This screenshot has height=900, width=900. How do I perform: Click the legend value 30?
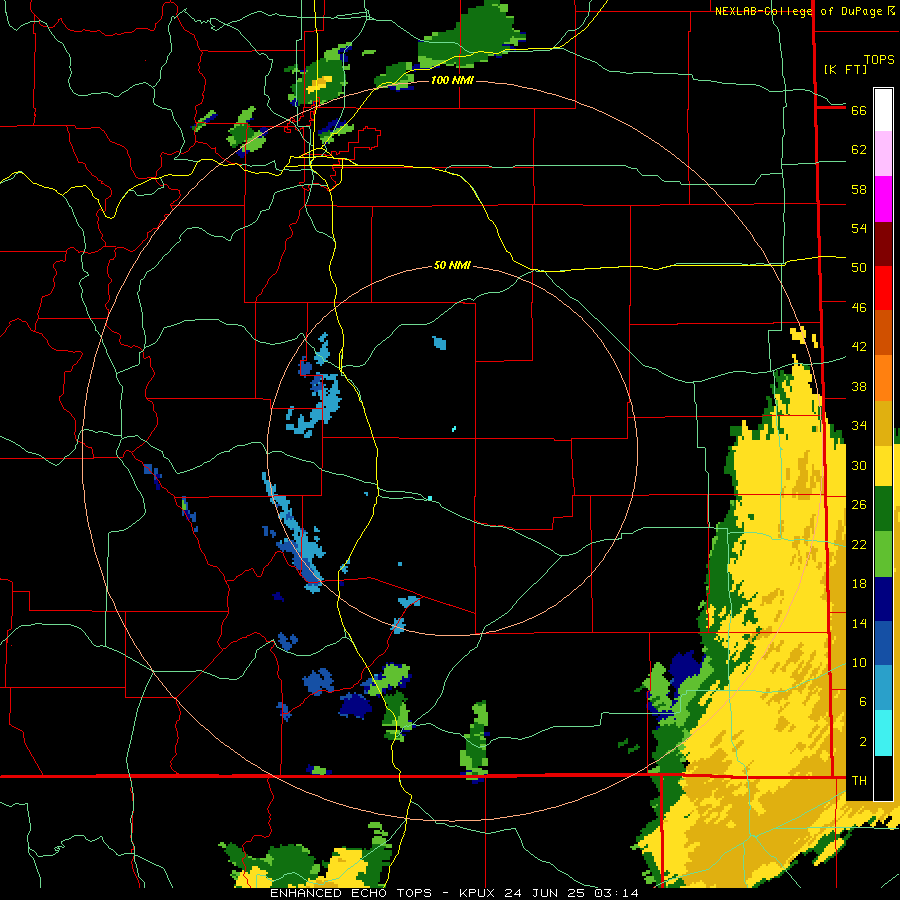(x=859, y=465)
